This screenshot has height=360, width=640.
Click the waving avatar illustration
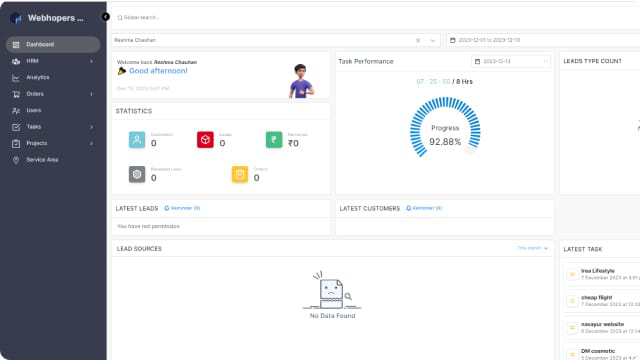(301, 81)
